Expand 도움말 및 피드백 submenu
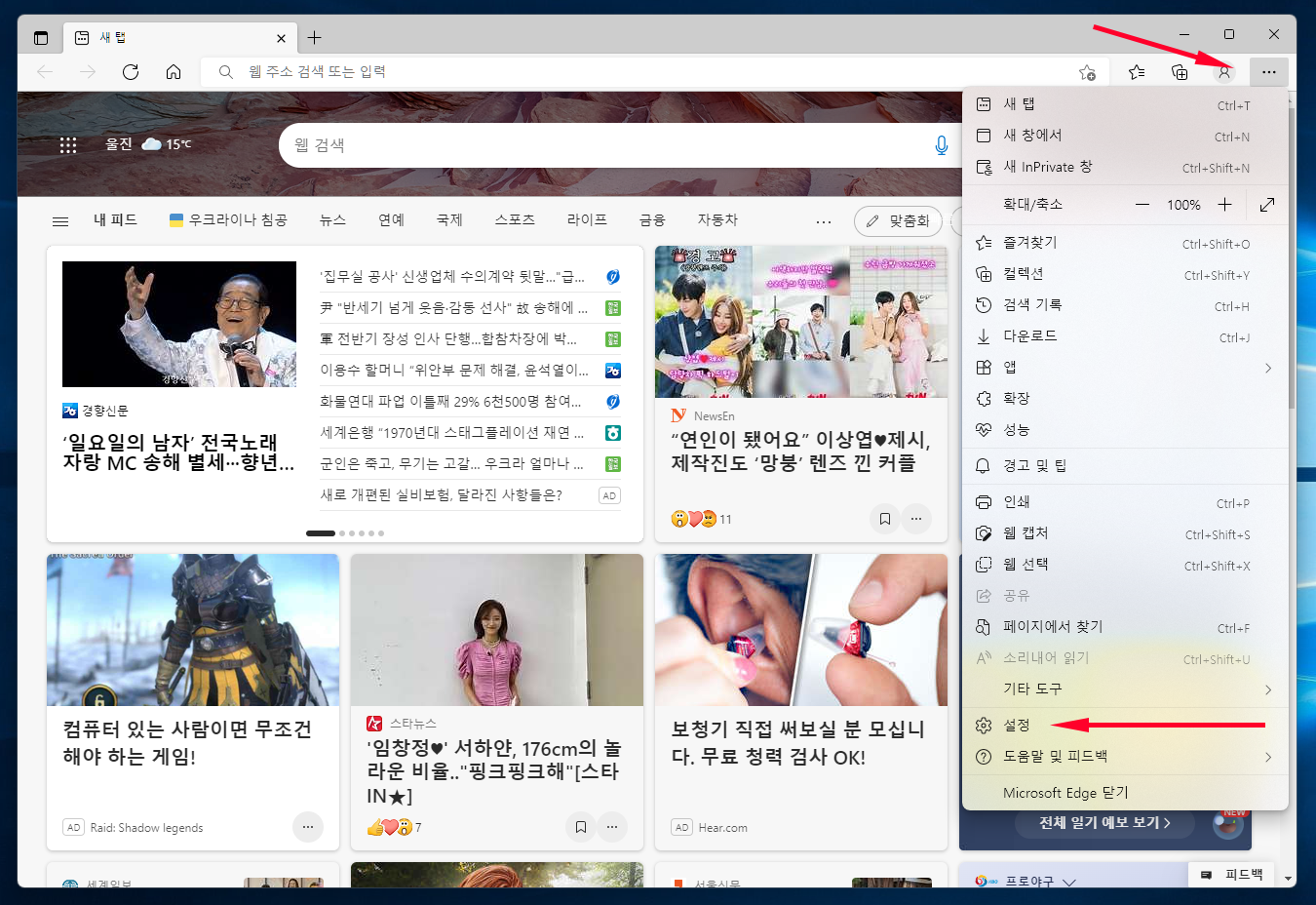The height and width of the screenshot is (905, 1316). tap(1125, 757)
